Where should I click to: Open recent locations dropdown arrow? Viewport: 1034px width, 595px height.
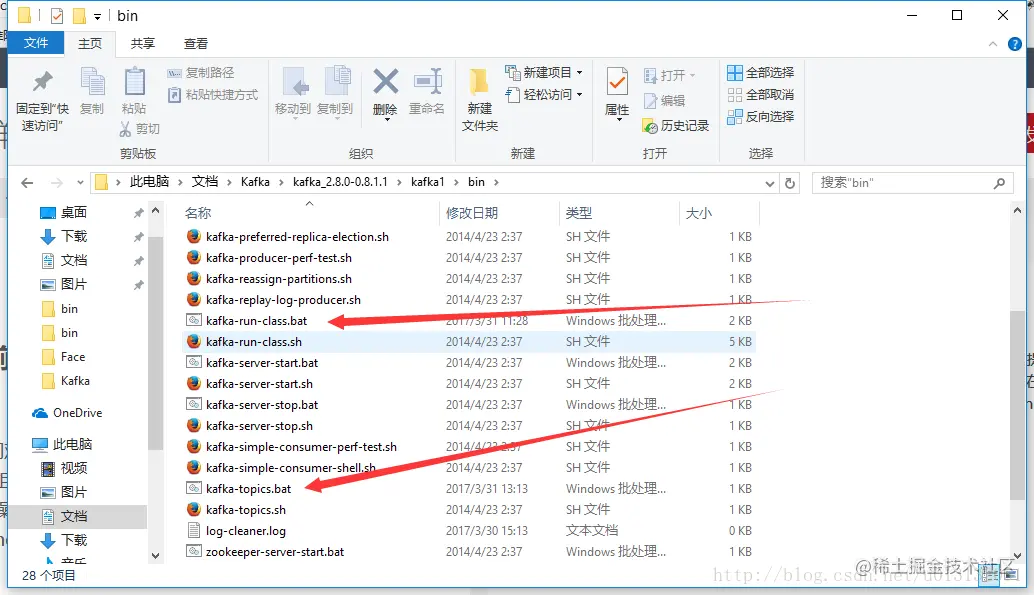[x=80, y=183]
